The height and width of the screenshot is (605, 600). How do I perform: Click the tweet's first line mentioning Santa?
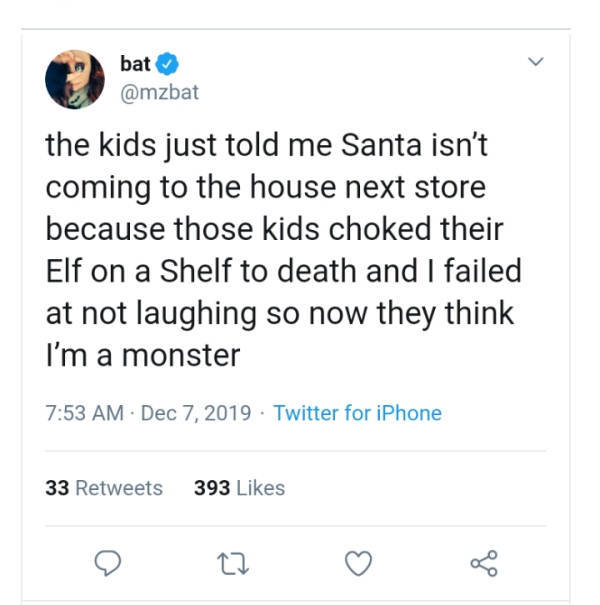click(x=266, y=147)
